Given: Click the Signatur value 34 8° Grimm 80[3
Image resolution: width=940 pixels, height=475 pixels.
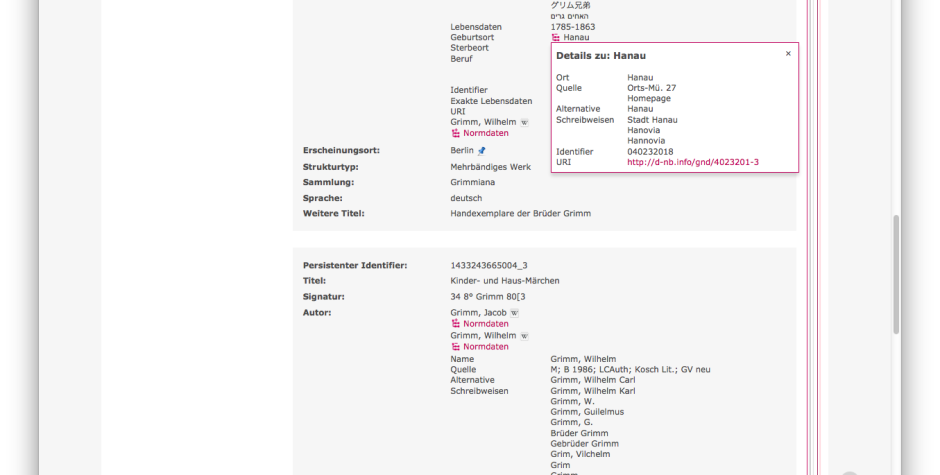Looking at the screenshot, I should (x=487, y=296).
